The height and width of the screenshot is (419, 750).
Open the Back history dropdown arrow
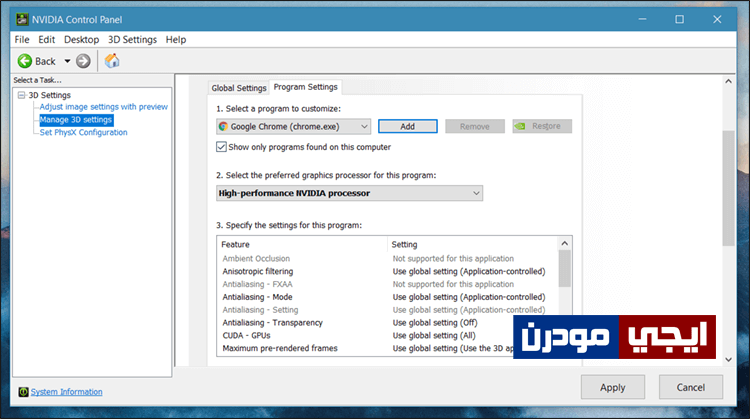click(x=67, y=61)
